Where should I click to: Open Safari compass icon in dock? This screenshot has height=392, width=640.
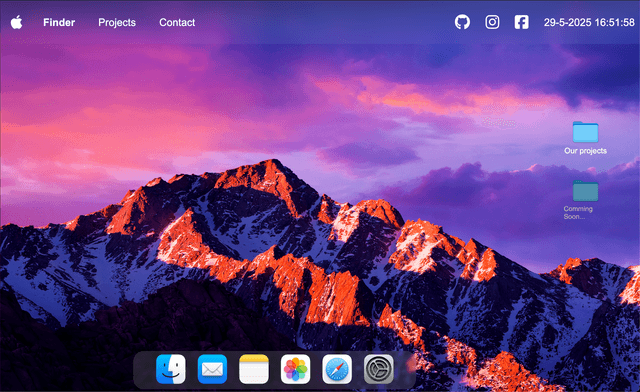[337, 369]
